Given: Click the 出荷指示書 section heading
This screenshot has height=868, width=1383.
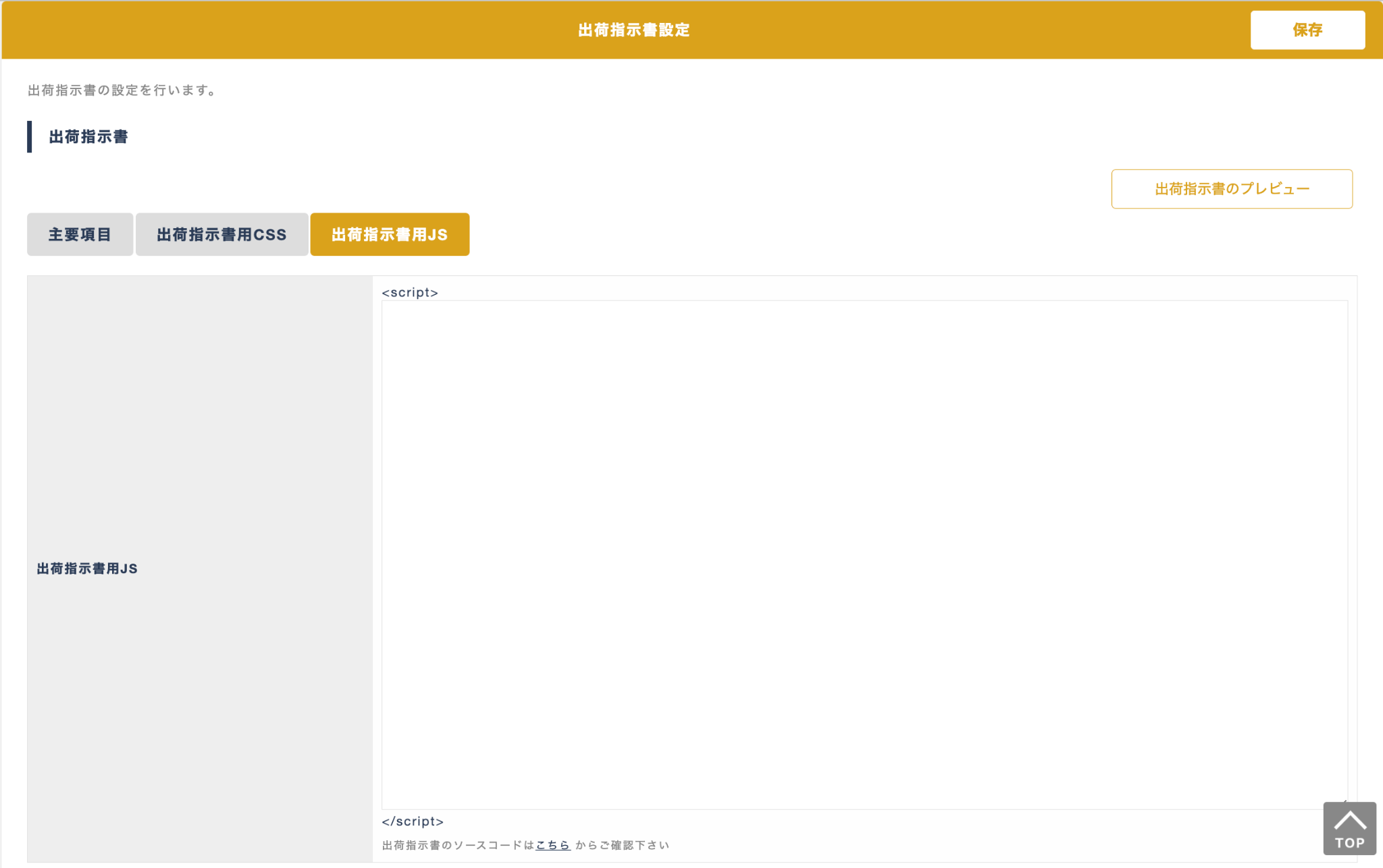Looking at the screenshot, I should tap(88, 137).
